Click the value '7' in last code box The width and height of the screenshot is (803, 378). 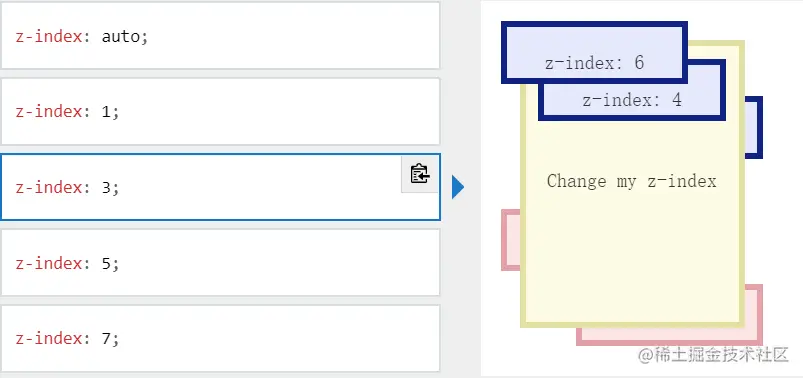click(x=107, y=339)
